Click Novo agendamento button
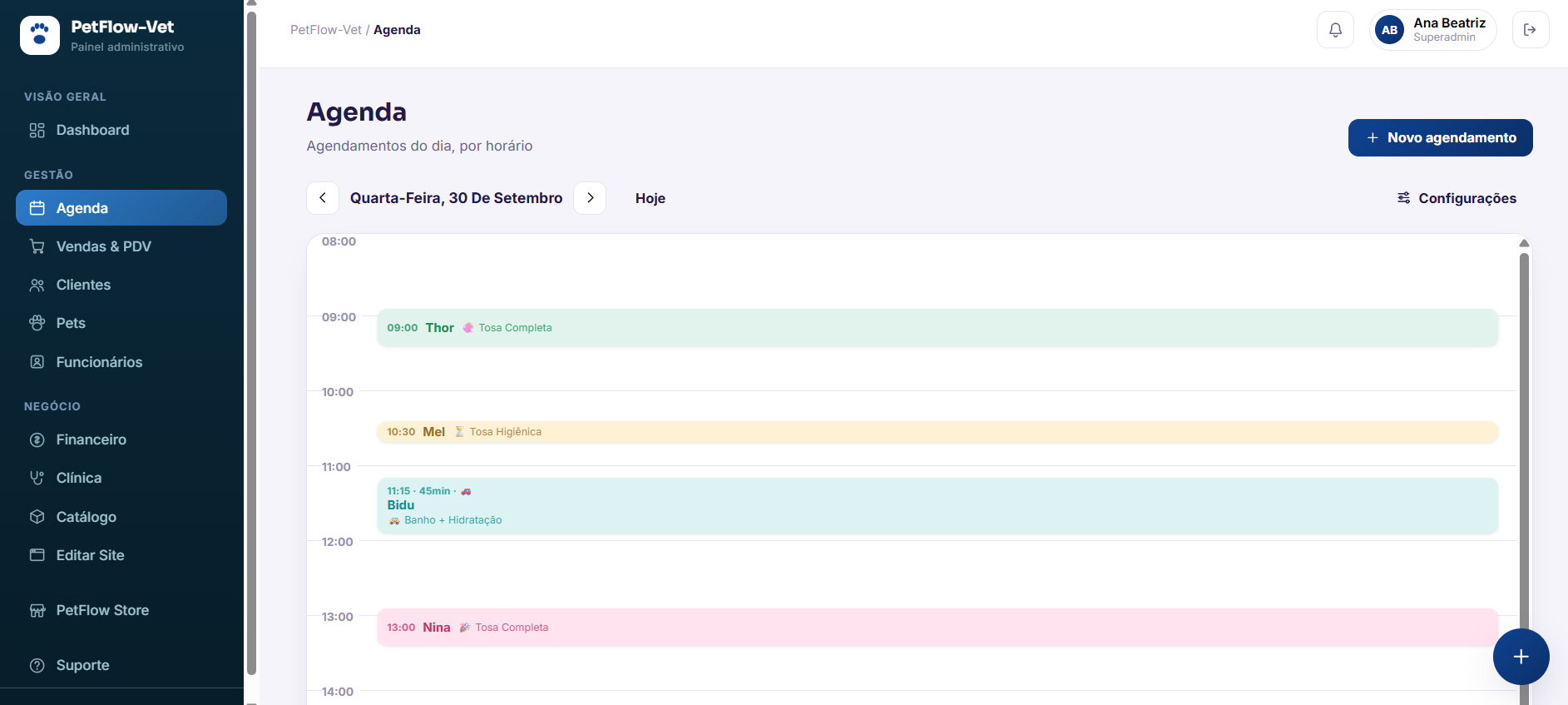Viewport: 1568px width, 705px height. pos(1440,138)
